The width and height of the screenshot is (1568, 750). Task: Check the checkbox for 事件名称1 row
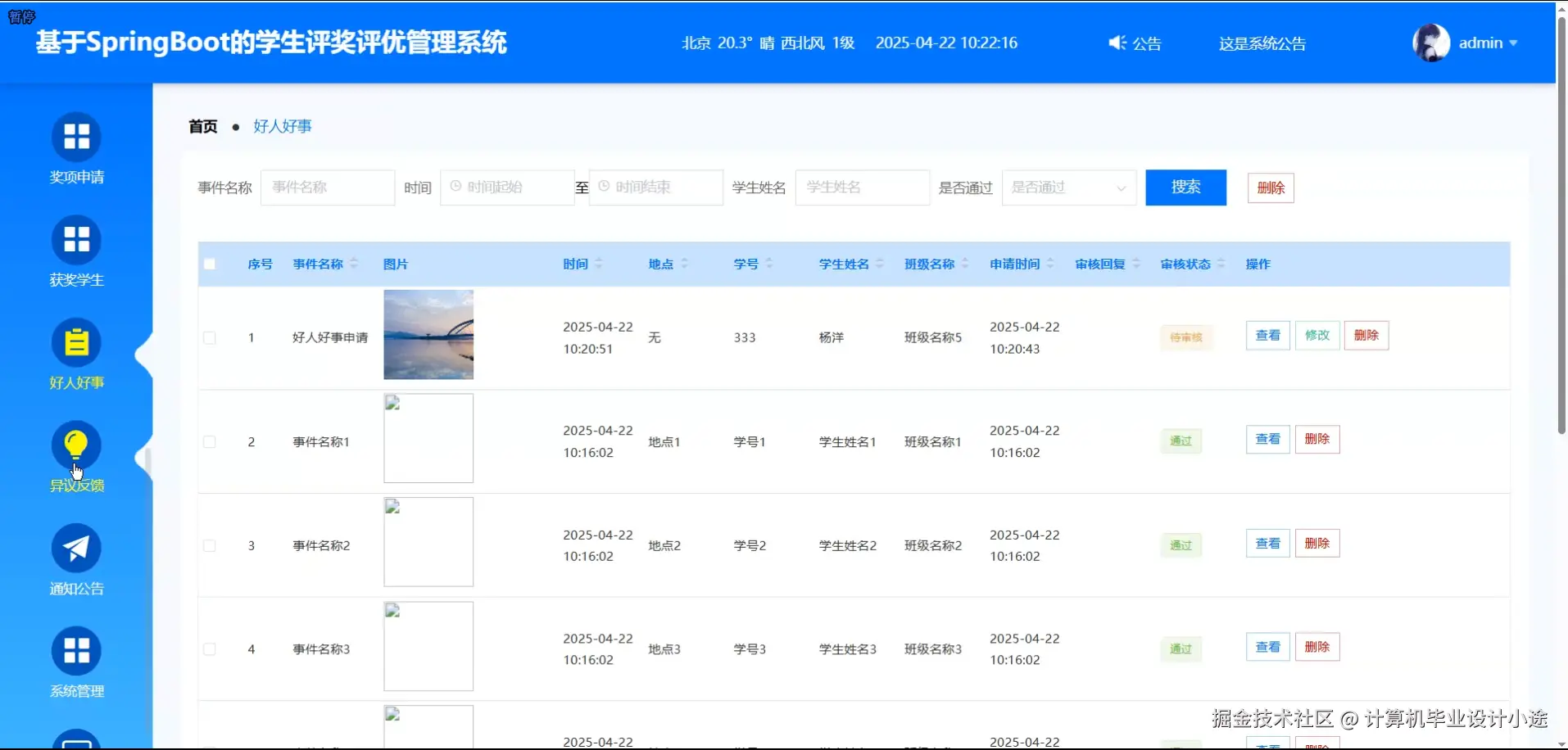coord(210,441)
